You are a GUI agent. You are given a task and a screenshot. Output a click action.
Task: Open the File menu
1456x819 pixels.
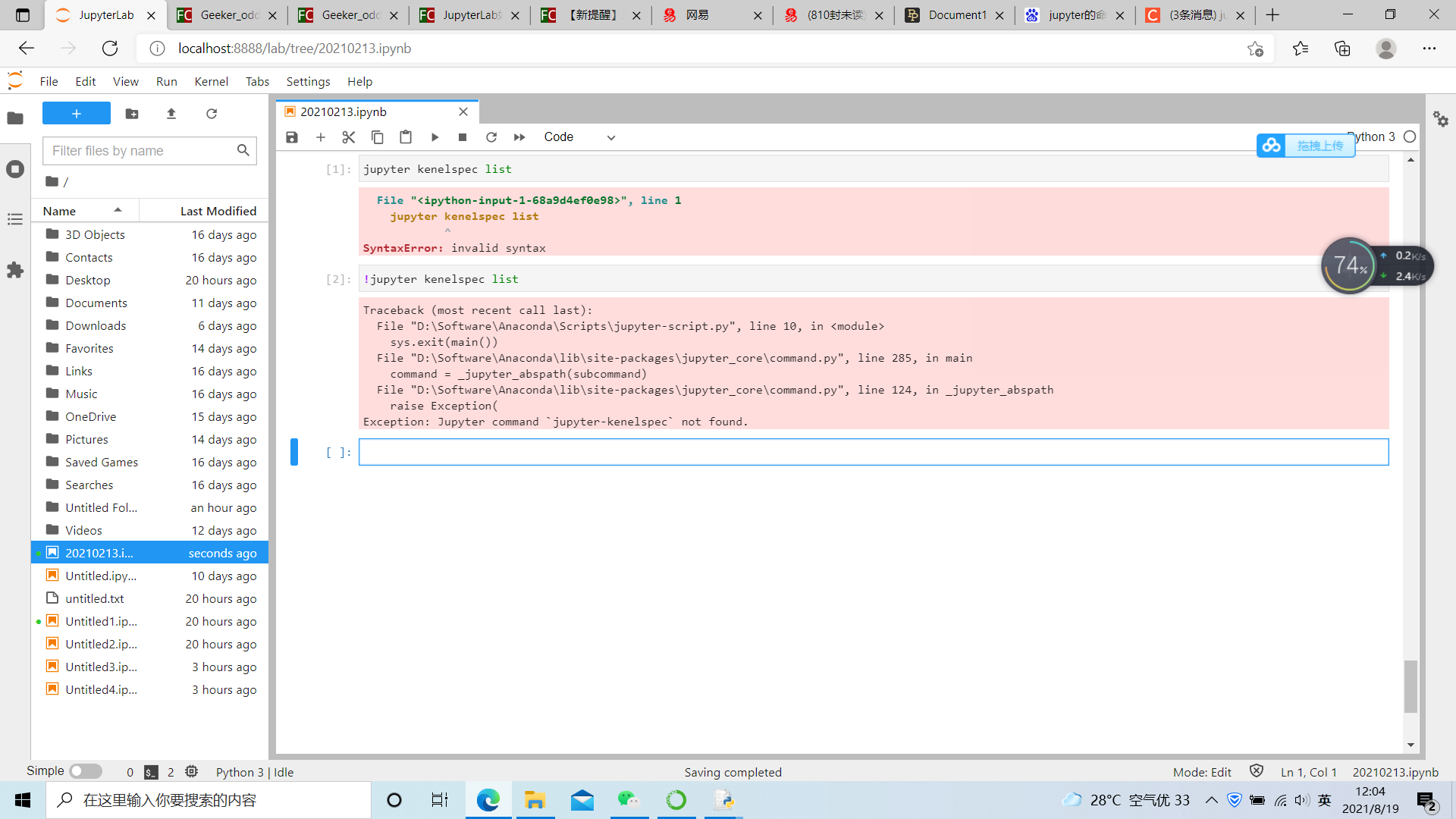point(49,81)
